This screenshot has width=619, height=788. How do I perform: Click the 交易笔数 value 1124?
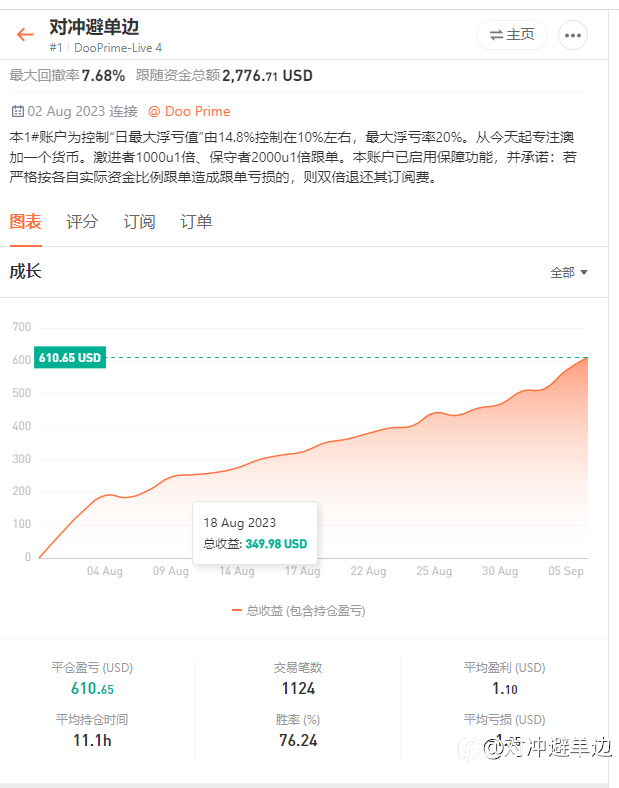coord(298,688)
